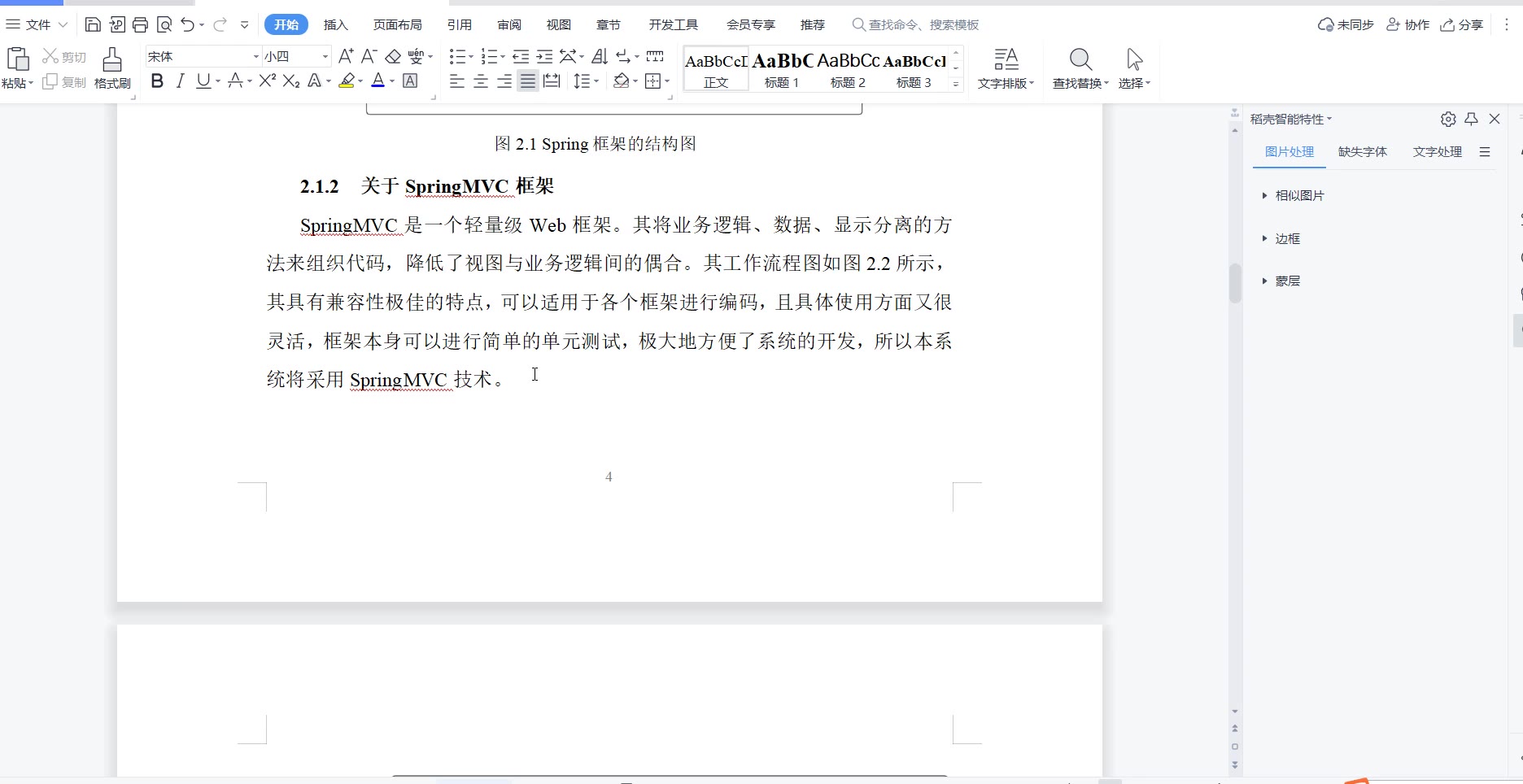Image resolution: width=1523 pixels, height=784 pixels.
Task: Pin the 稻壳智能特性 side panel
Action: point(1471,120)
